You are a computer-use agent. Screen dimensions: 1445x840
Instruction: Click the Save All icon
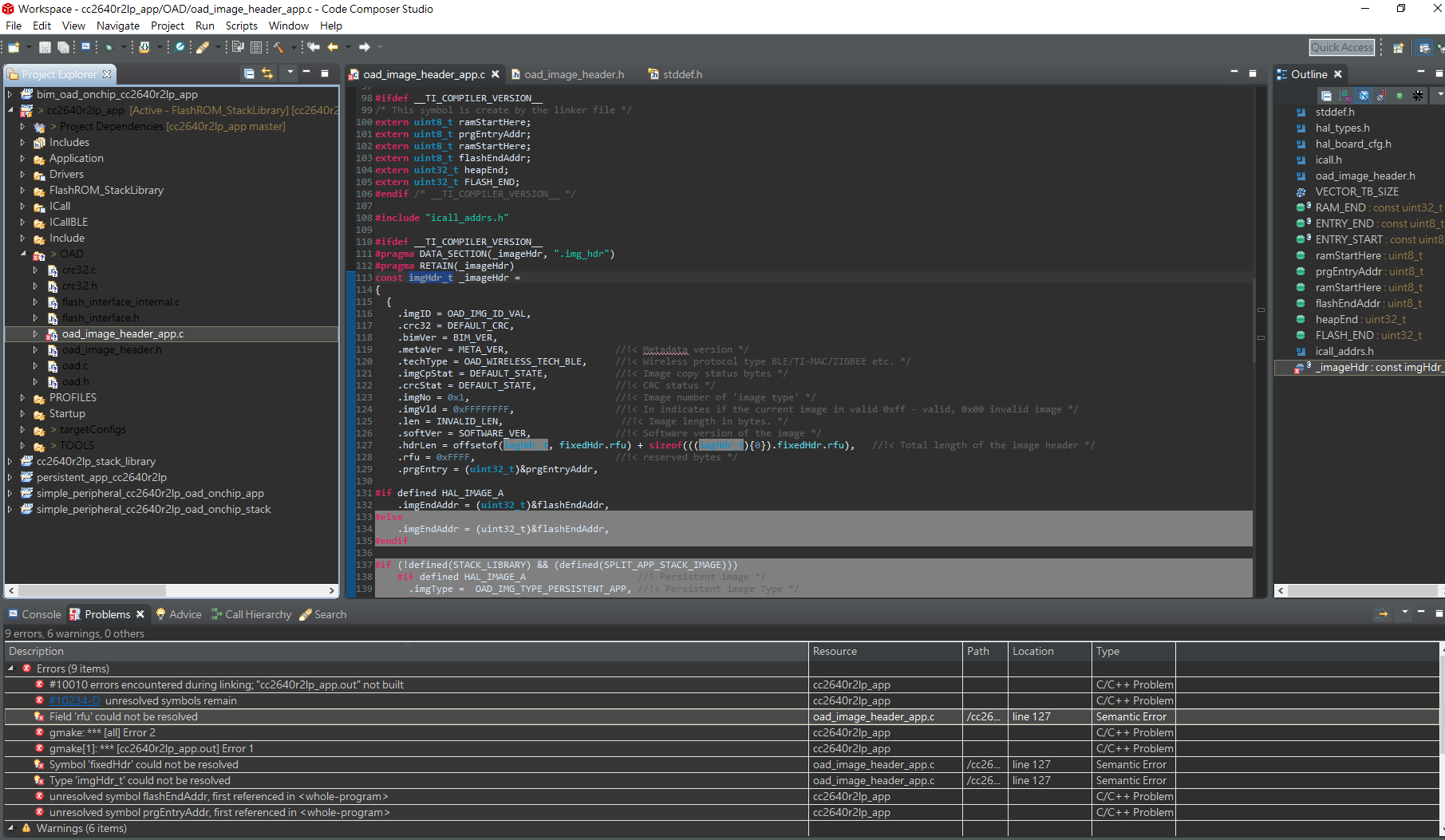(63, 47)
